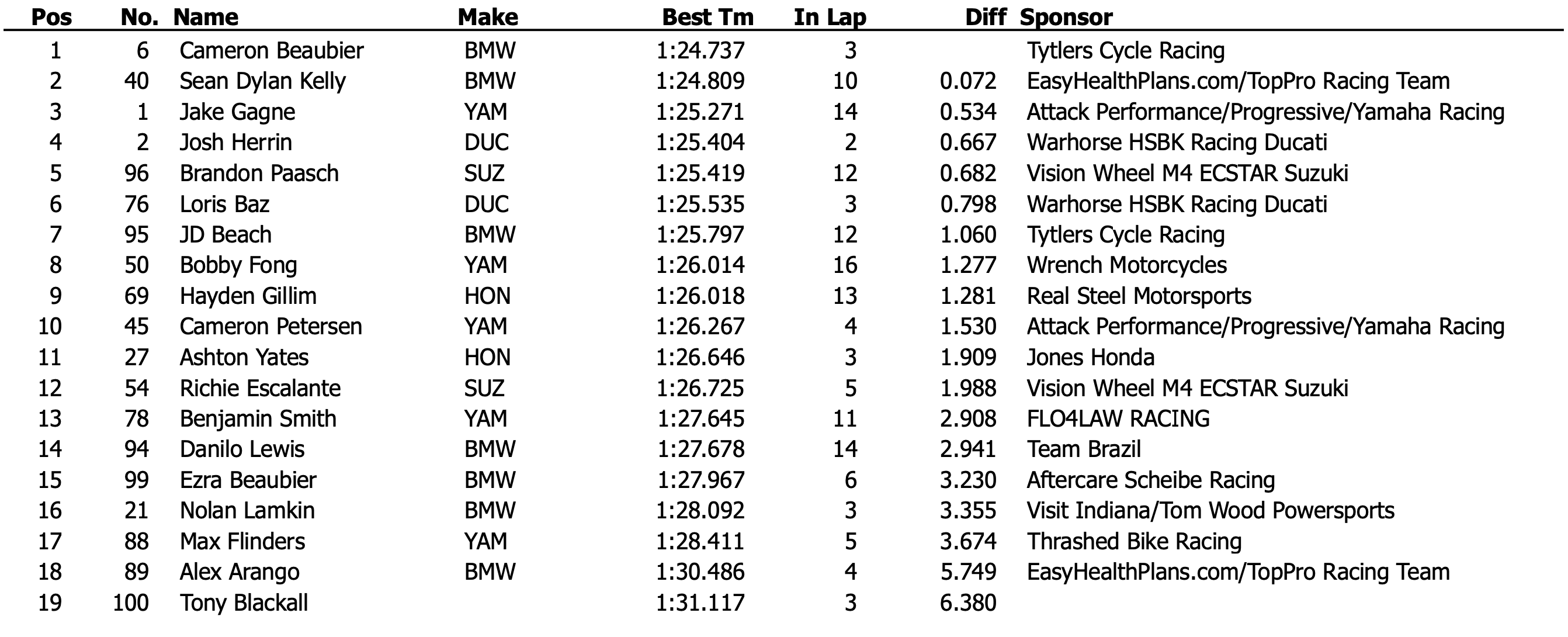Click the Pos column header

51,17
